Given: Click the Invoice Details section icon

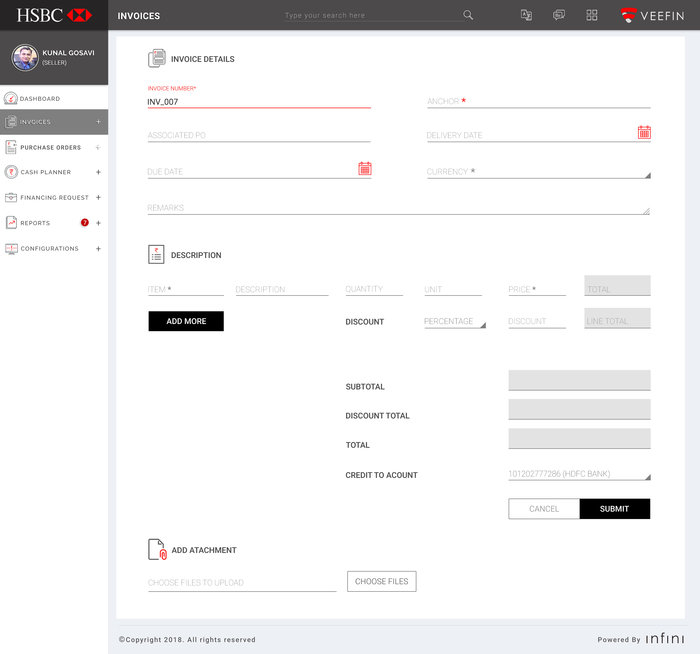Looking at the screenshot, I should click(157, 58).
